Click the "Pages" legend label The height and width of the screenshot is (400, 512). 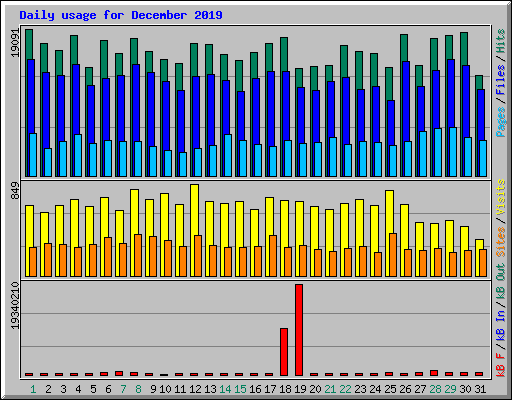500,122
